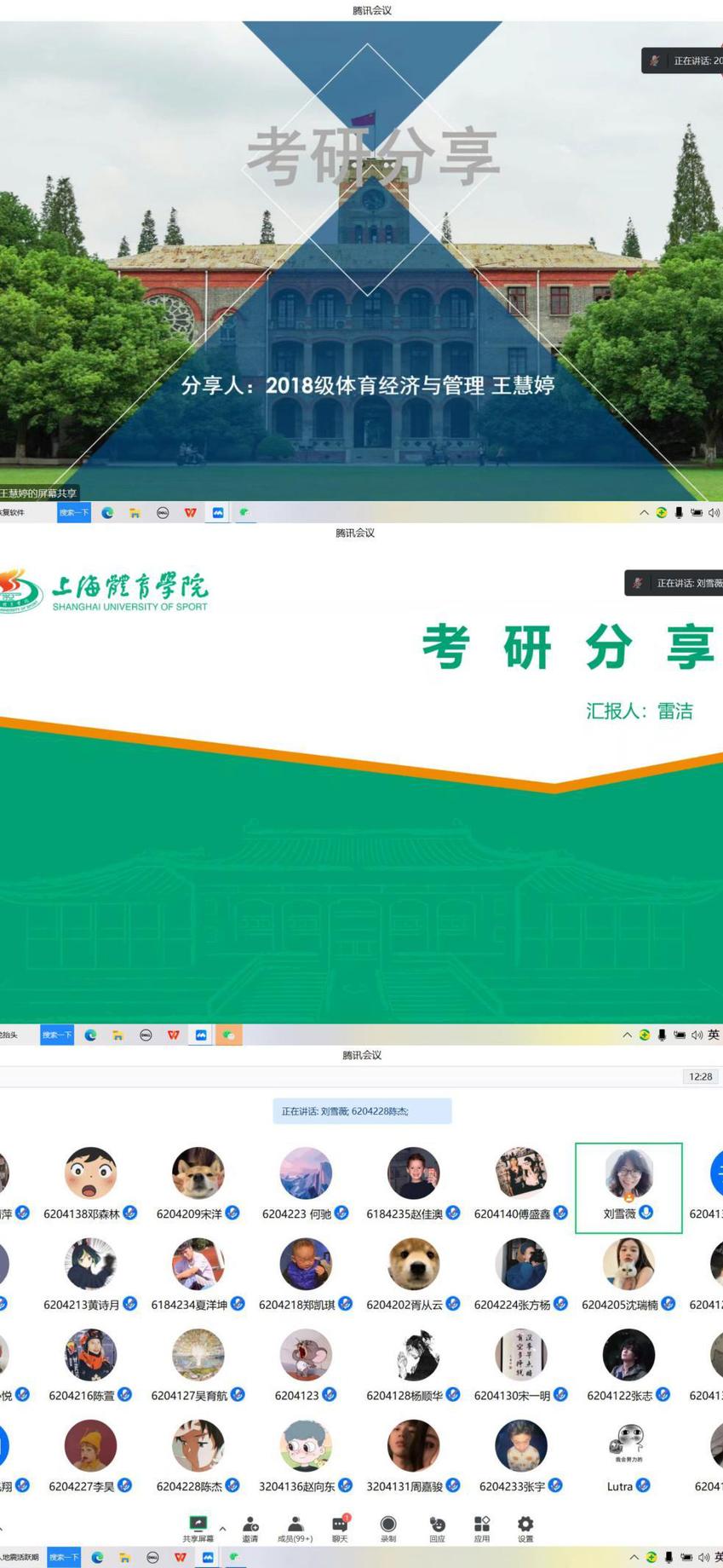
Task: Click the 共享屏幕 share screen icon
Action: tap(198, 1524)
